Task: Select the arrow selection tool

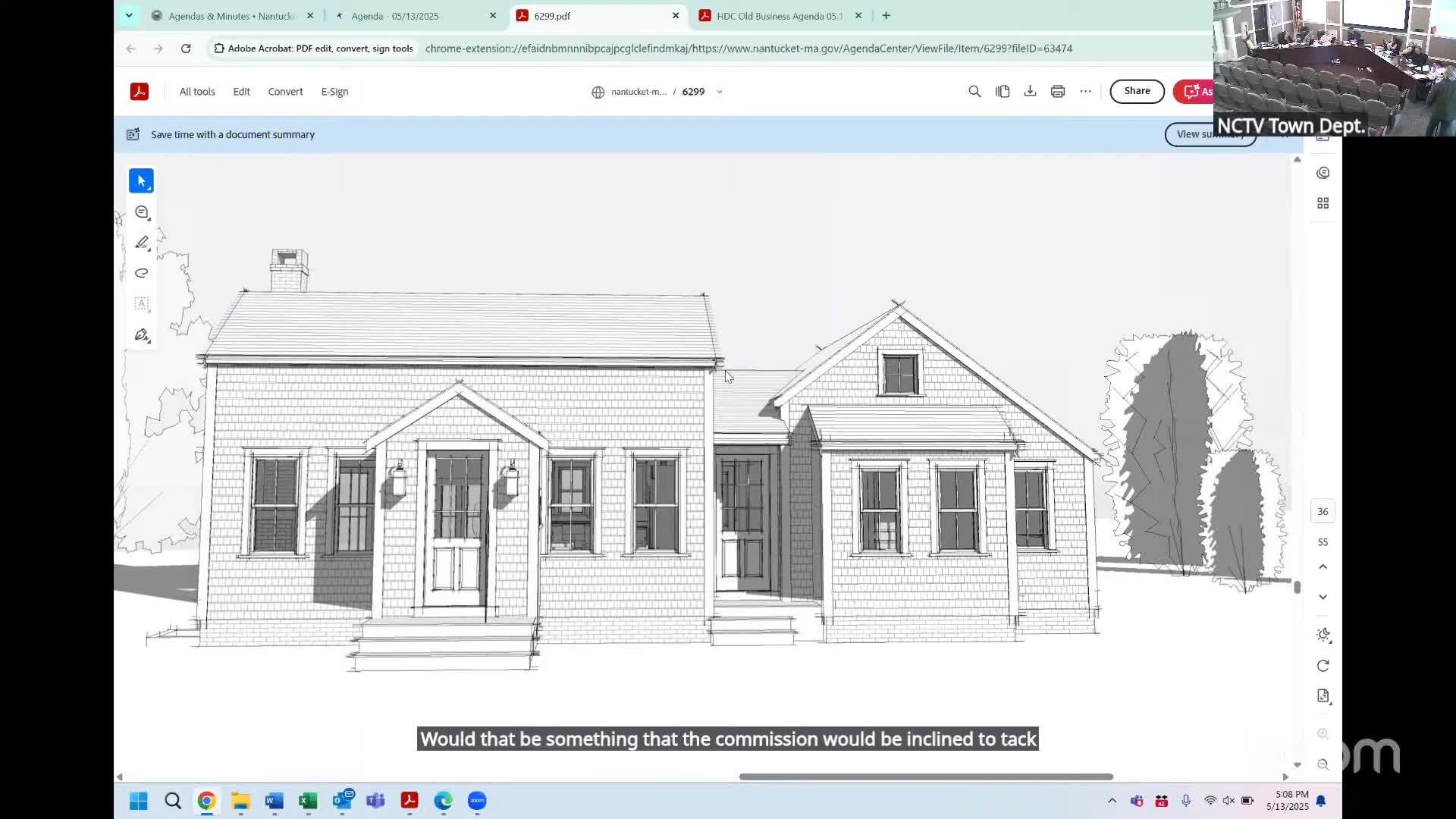Action: pyautogui.click(x=141, y=181)
